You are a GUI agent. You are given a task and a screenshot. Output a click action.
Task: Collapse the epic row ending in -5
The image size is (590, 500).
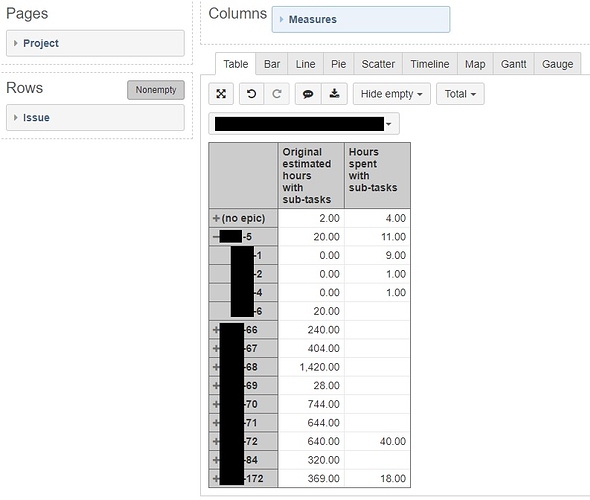pyautogui.click(x=216, y=237)
